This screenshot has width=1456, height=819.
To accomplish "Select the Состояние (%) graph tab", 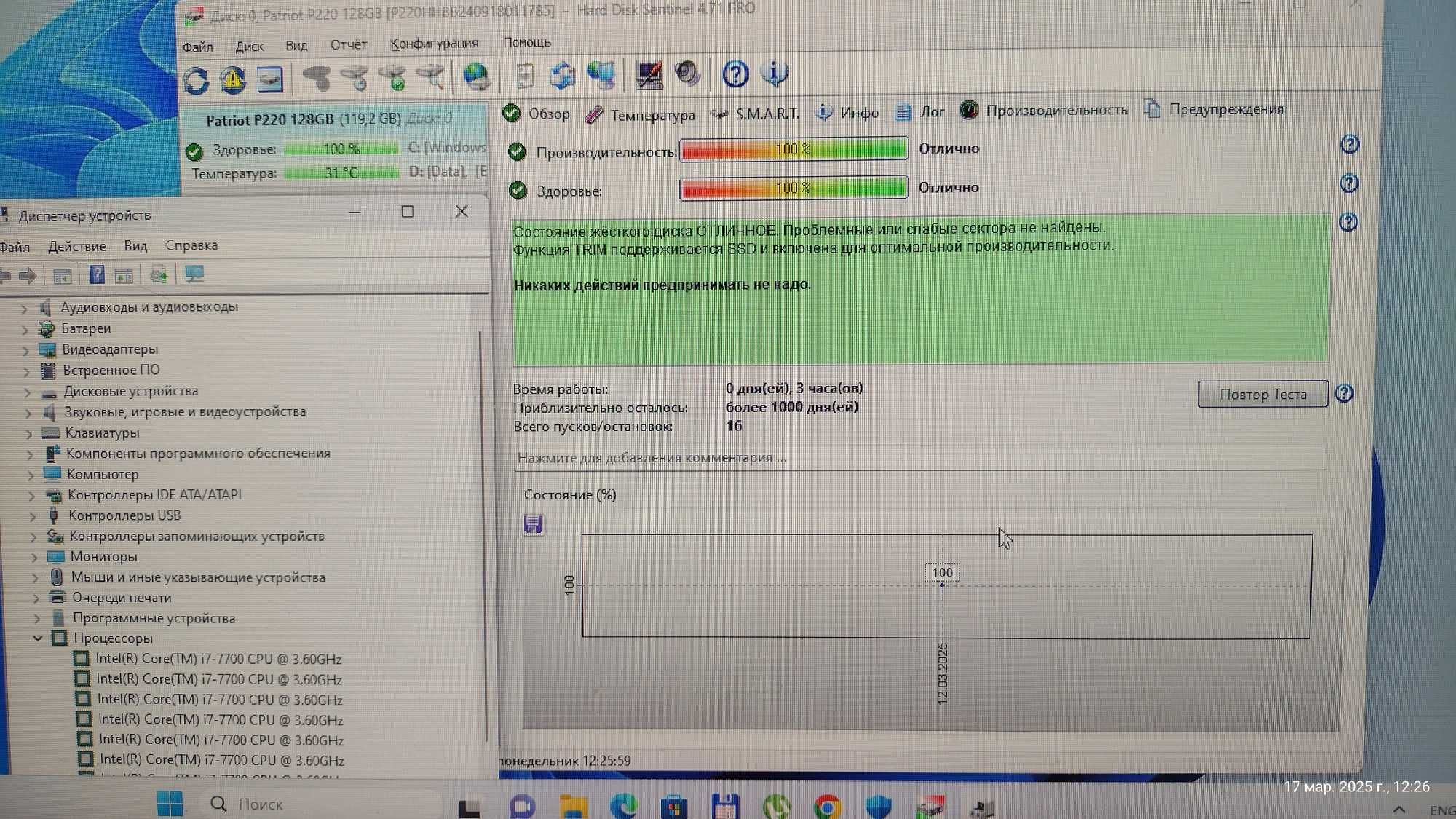I will coord(570,494).
